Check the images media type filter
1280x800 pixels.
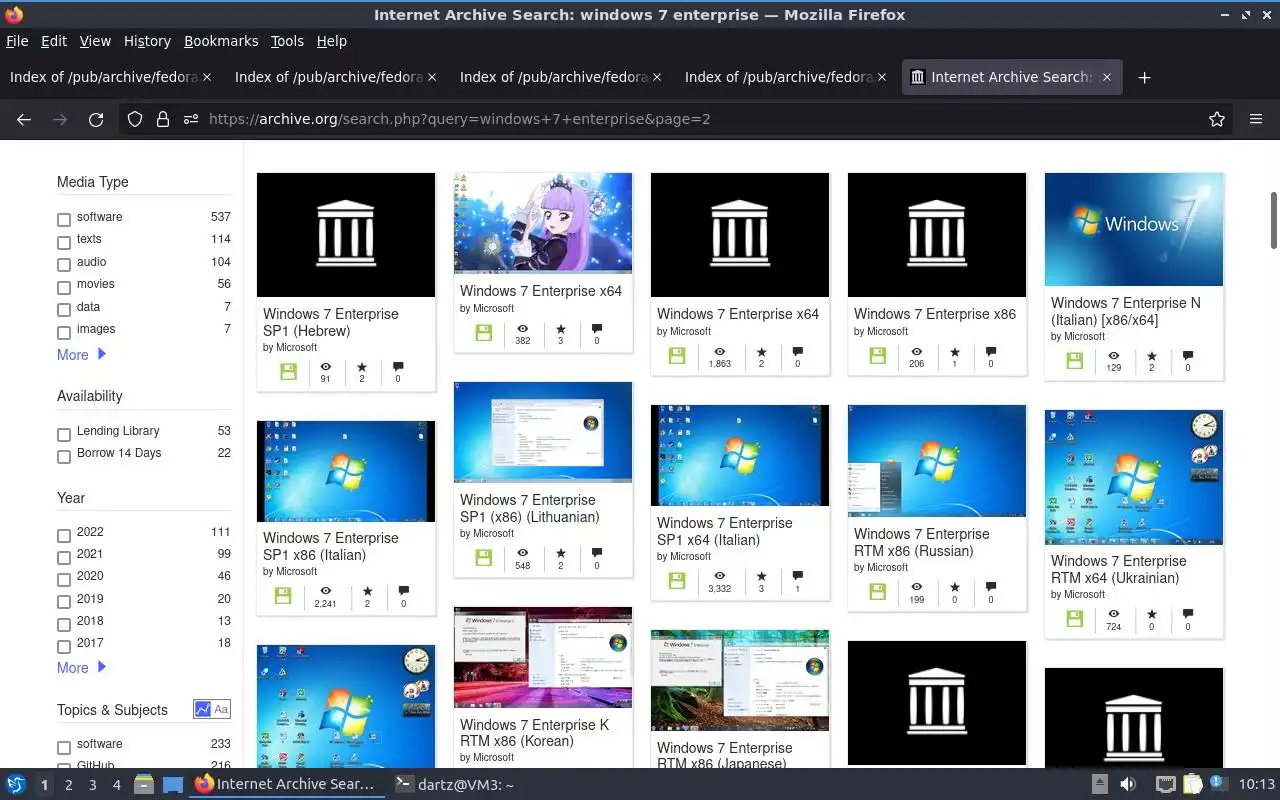[64, 332]
